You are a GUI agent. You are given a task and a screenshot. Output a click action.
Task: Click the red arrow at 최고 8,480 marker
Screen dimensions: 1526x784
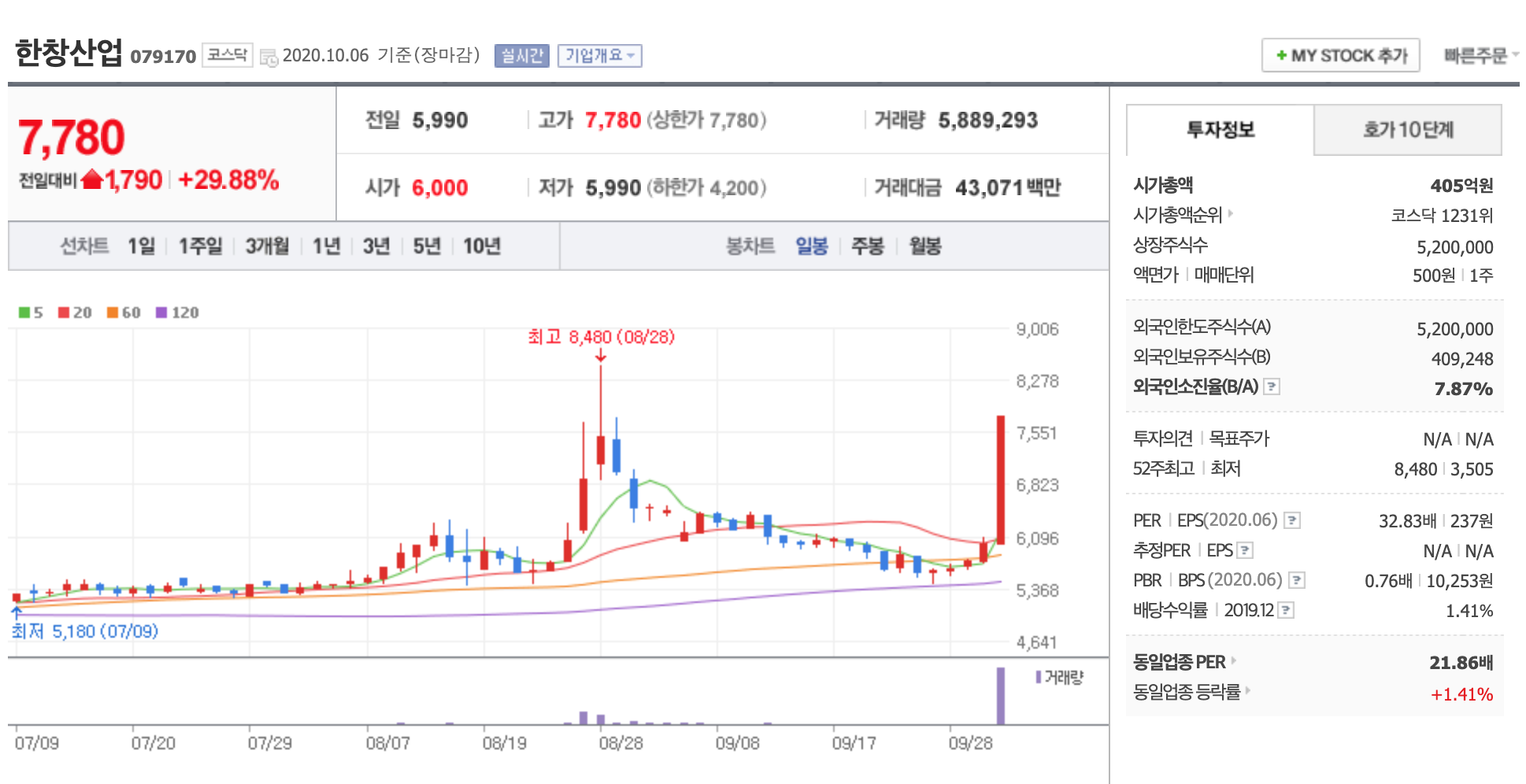click(x=601, y=356)
